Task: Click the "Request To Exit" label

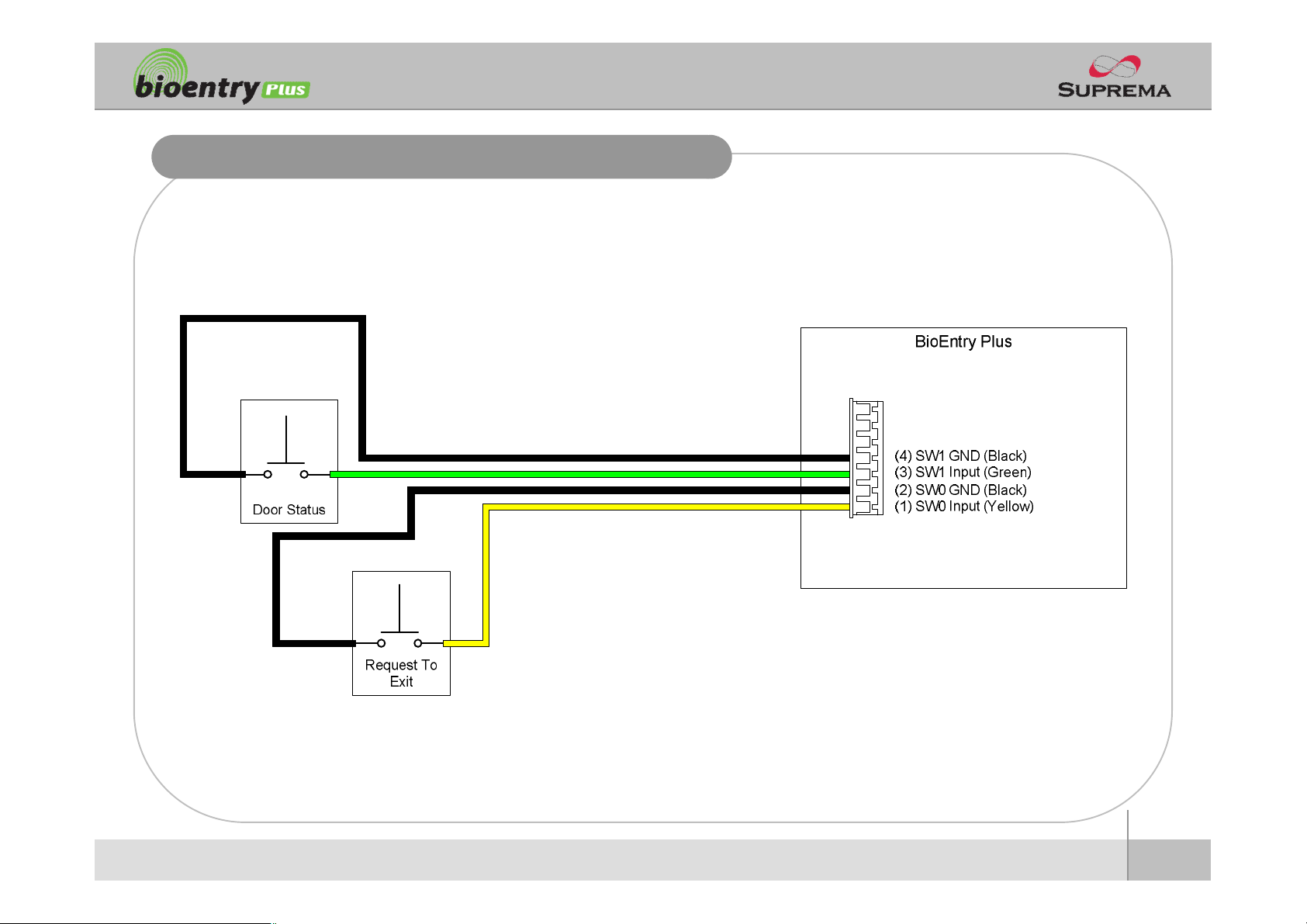Action: pos(401,673)
